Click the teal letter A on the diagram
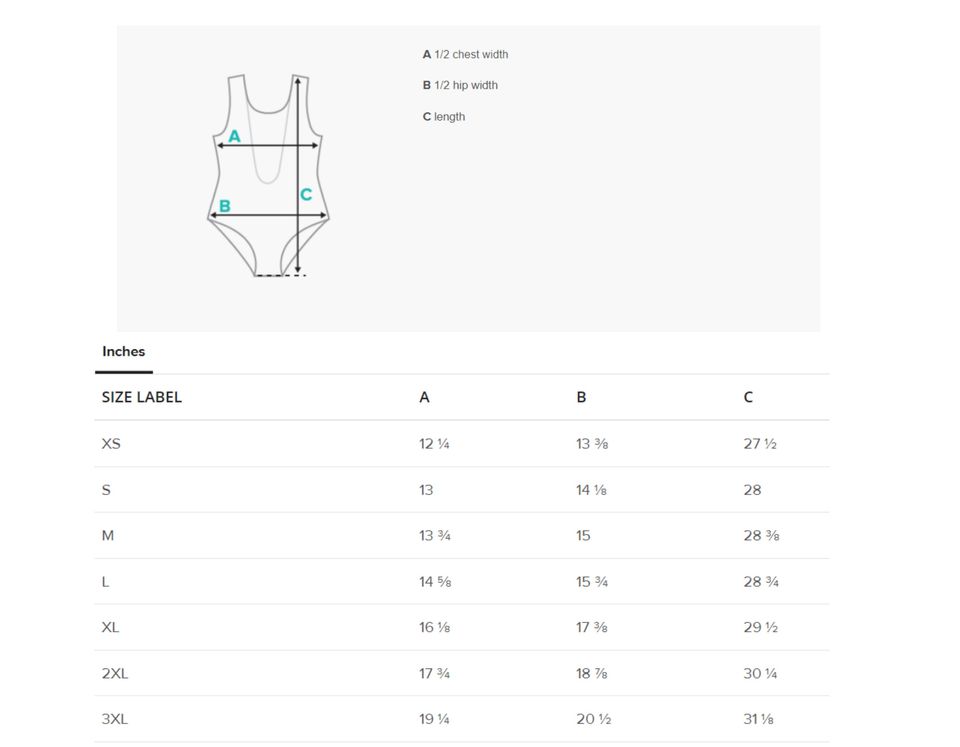This screenshot has height=747, width=960. [x=234, y=136]
